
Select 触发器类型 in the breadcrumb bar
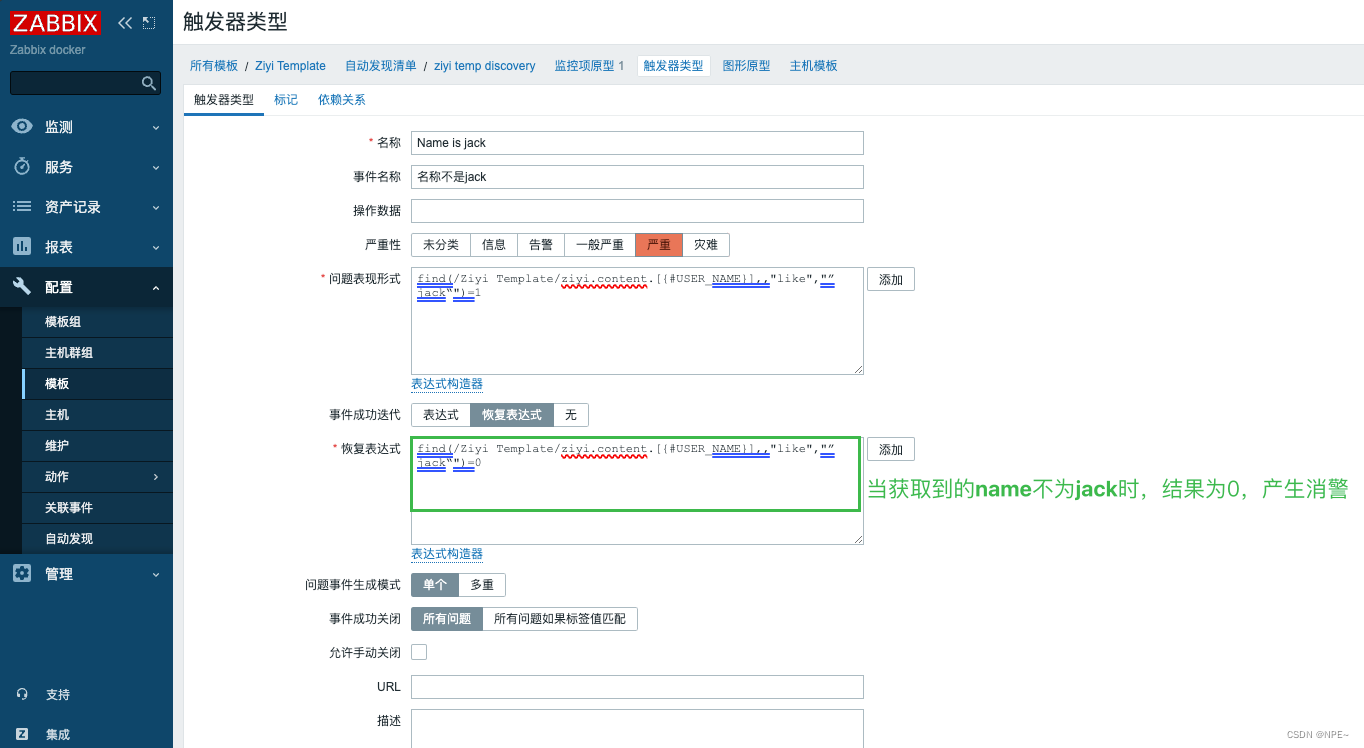point(674,66)
